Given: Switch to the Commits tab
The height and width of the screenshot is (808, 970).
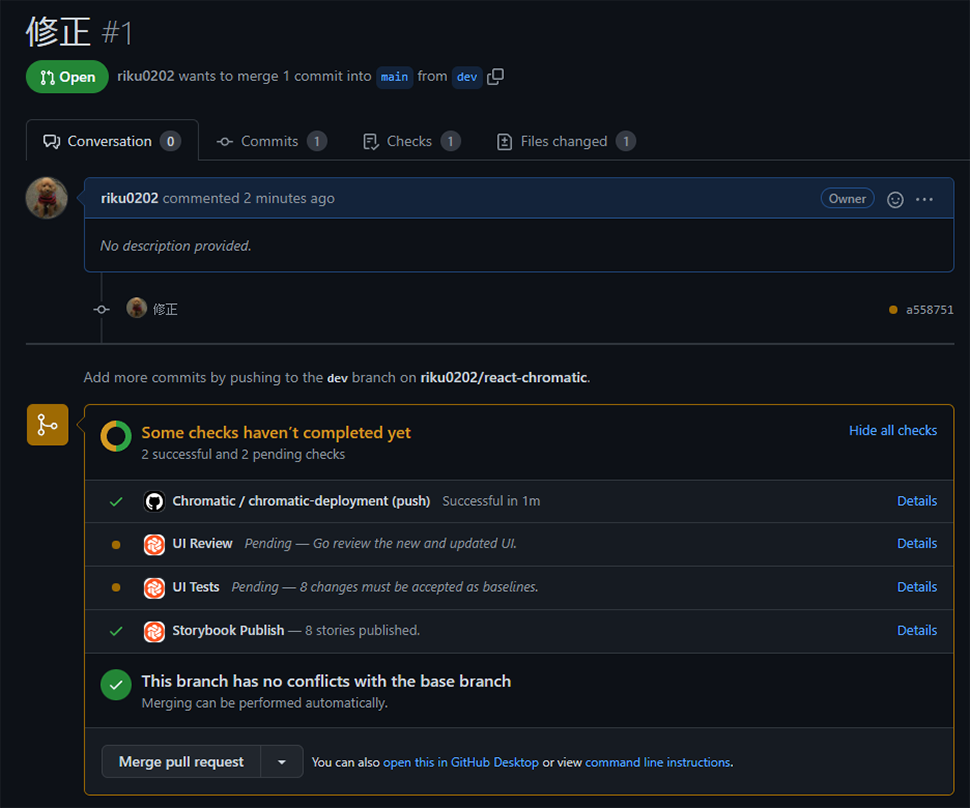Looking at the screenshot, I should (x=271, y=142).
